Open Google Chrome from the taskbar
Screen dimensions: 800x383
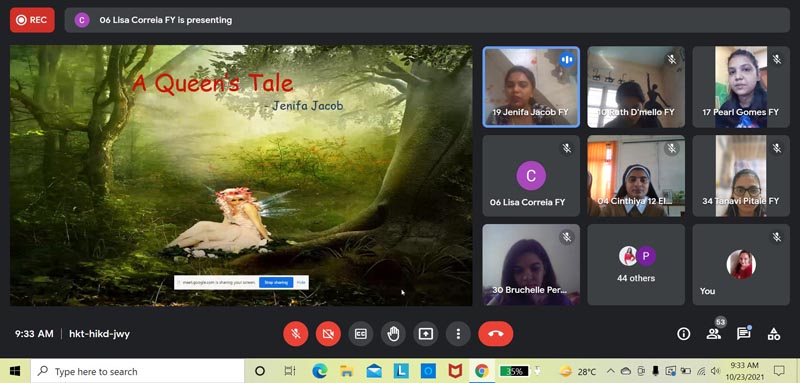[x=482, y=371]
